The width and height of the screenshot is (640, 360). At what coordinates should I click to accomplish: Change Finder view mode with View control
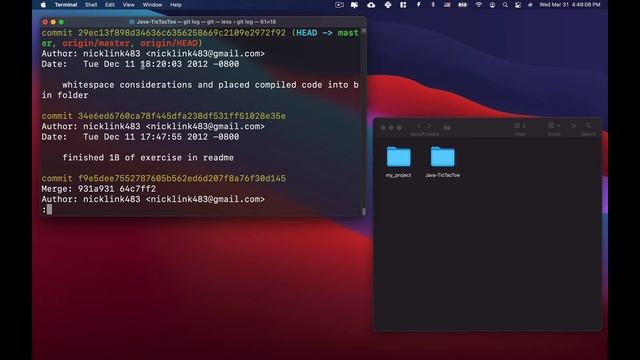(520, 126)
